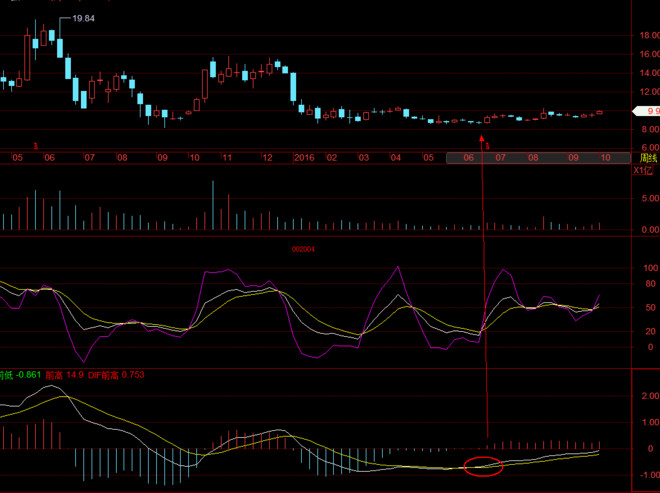
Task: Select month 12 on the time axis
Action: point(267,158)
